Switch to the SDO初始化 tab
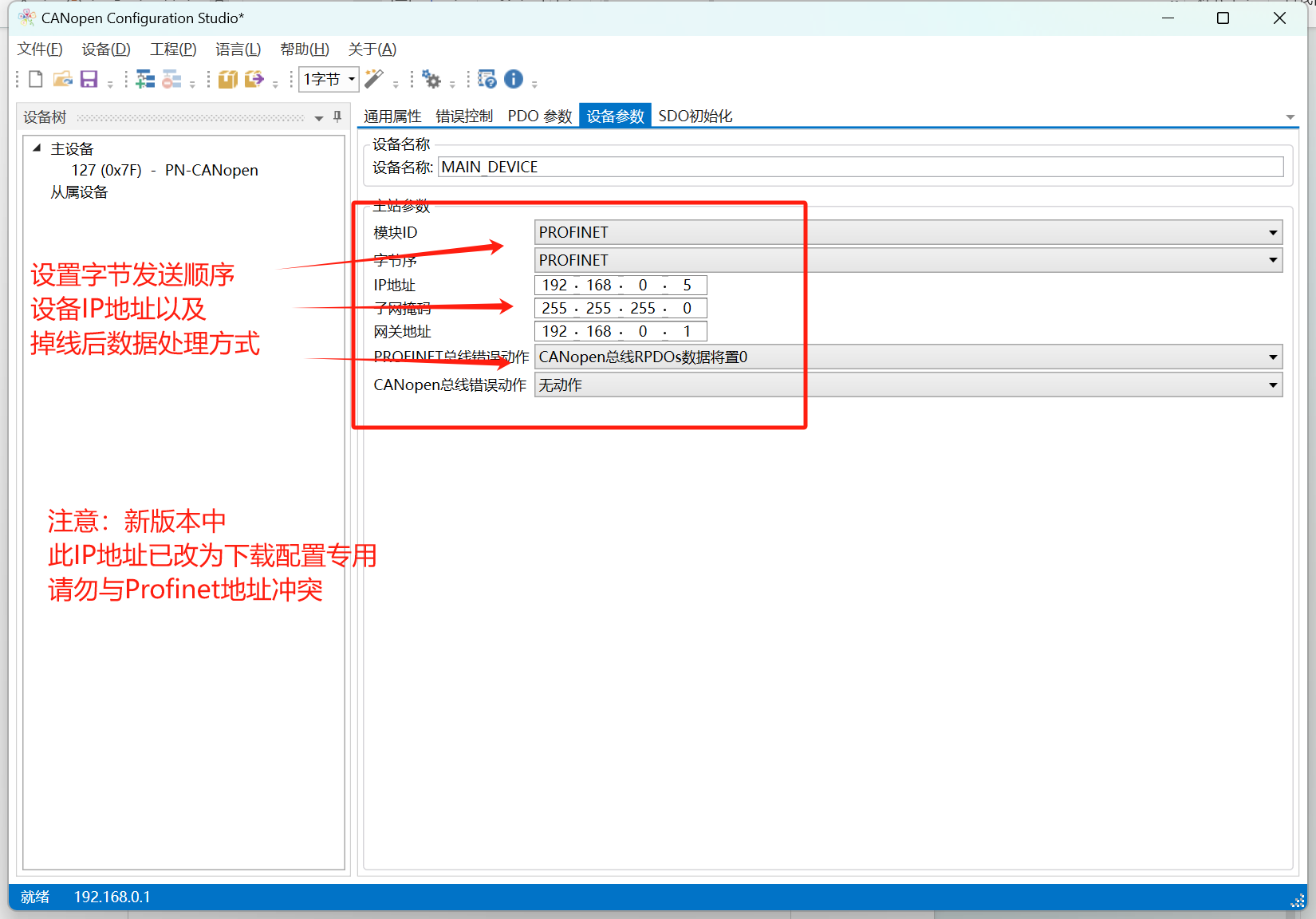The height and width of the screenshot is (919, 1316). click(695, 116)
